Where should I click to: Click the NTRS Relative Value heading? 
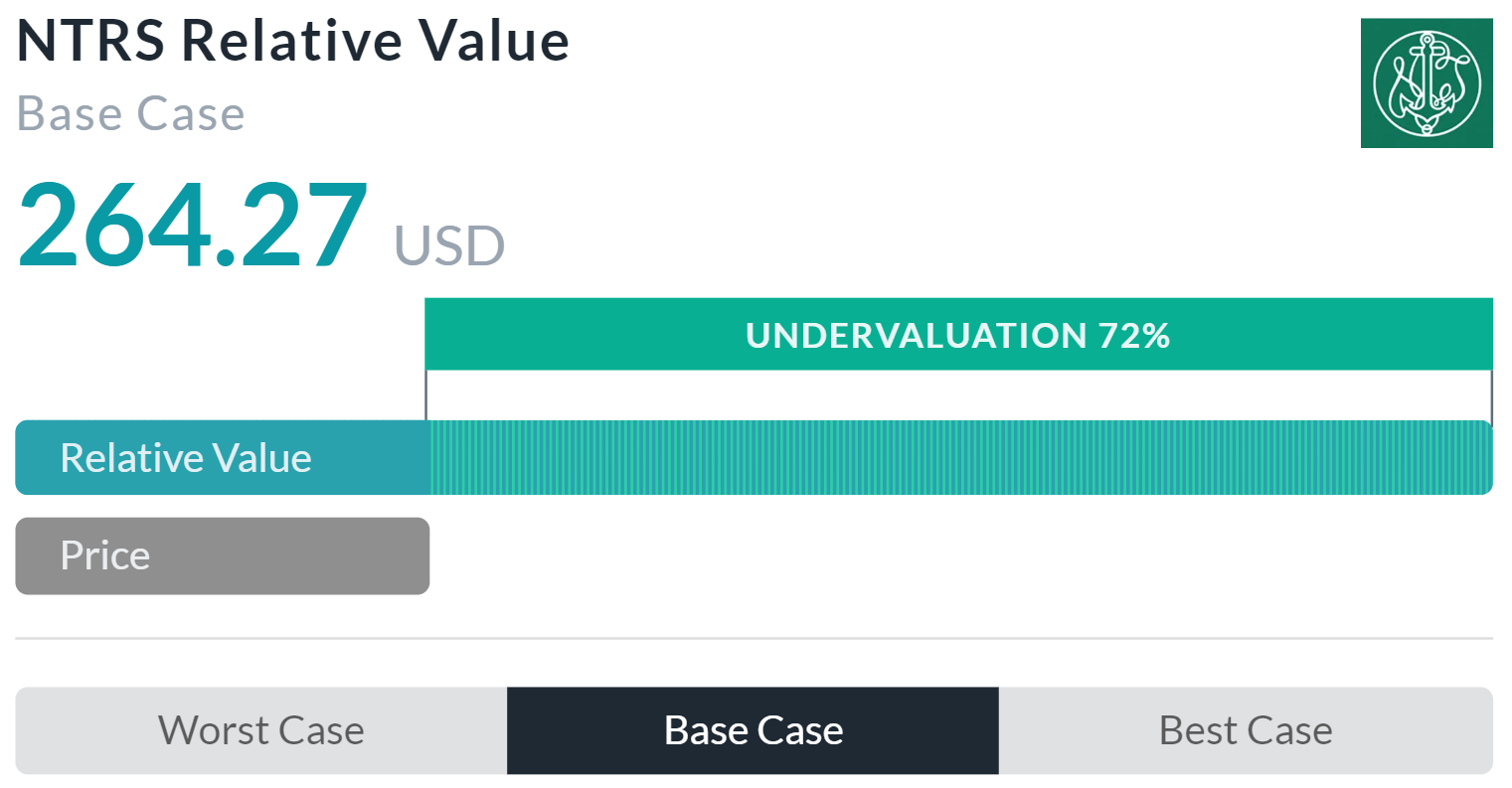pos(293,41)
